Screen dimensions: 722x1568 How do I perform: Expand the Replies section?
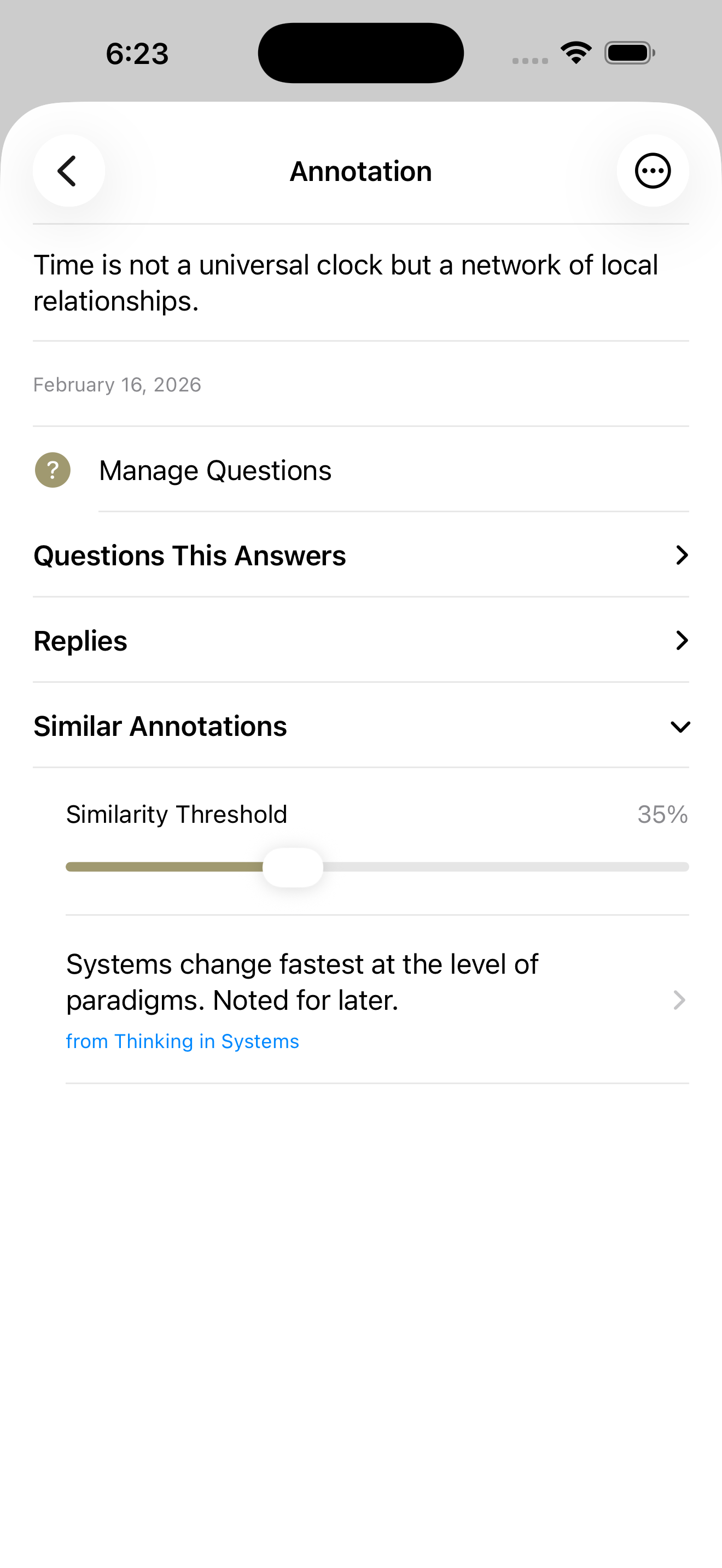80,640
